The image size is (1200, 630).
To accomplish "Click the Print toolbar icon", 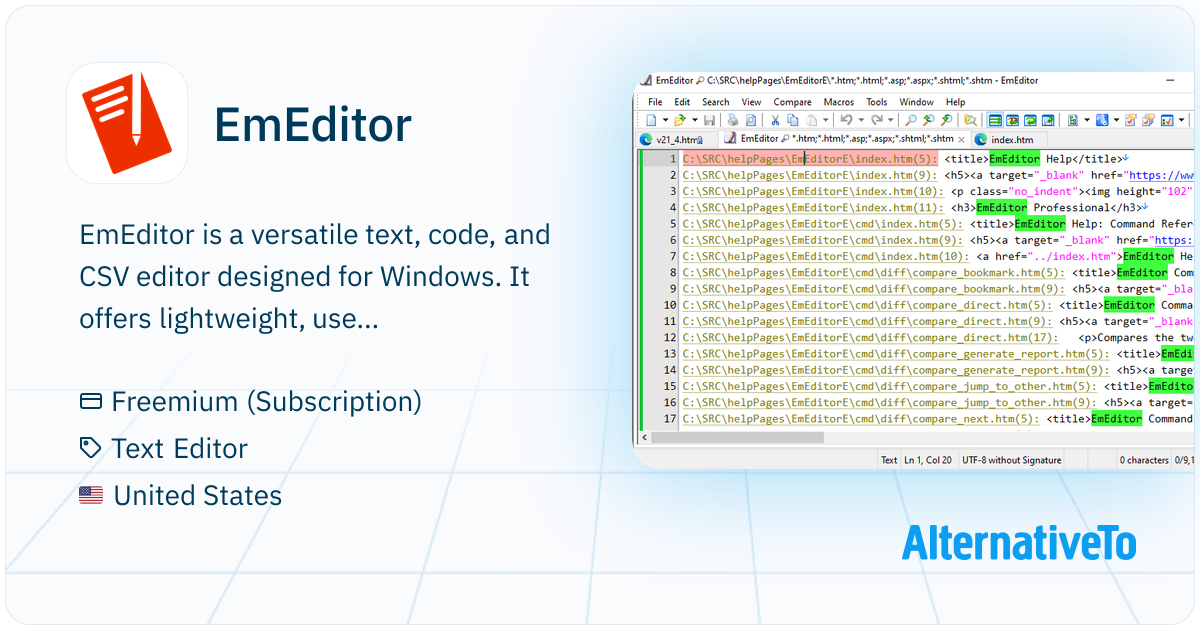I will click(x=733, y=120).
